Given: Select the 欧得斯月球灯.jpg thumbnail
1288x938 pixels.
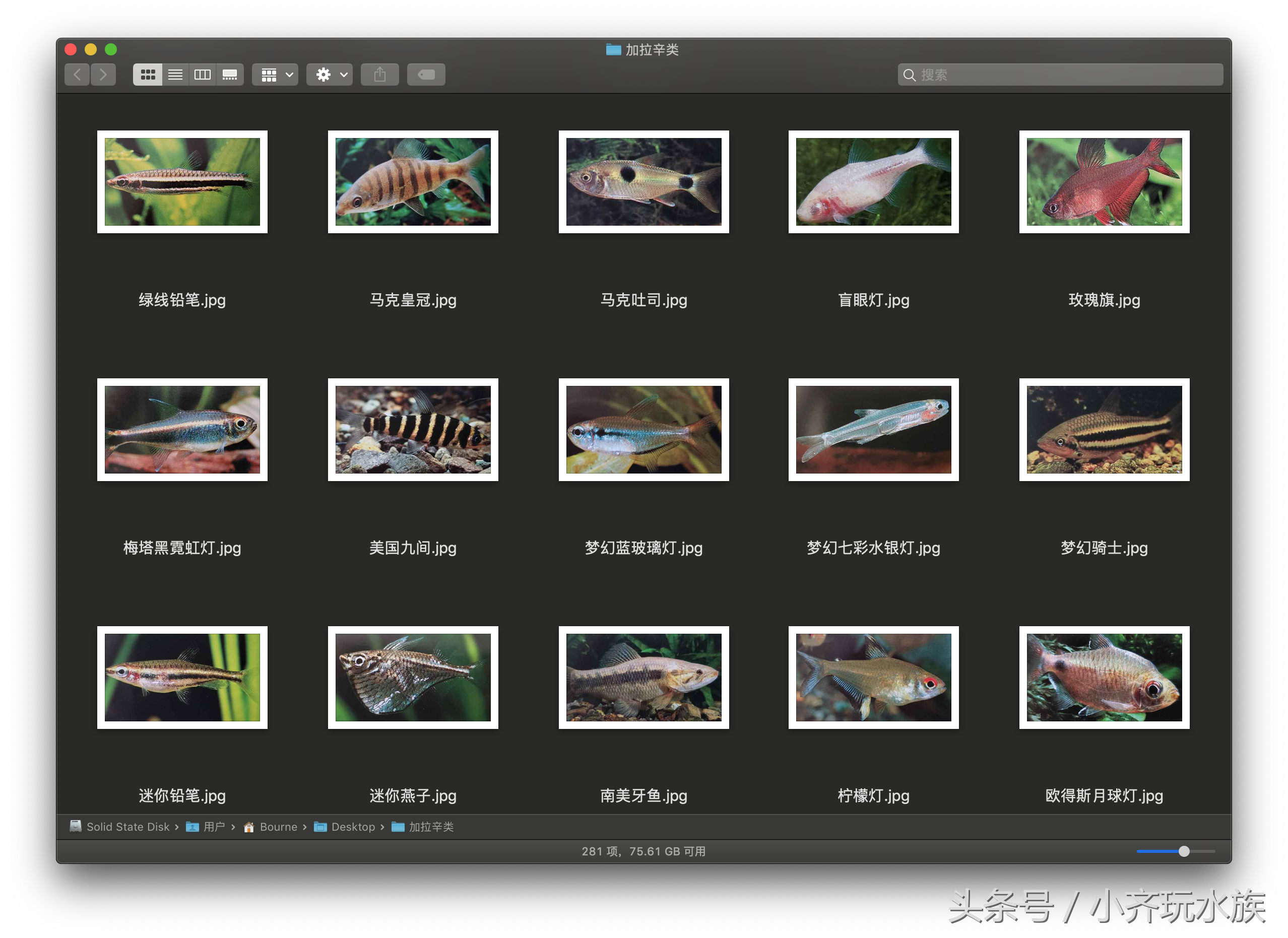Looking at the screenshot, I should [x=1104, y=678].
